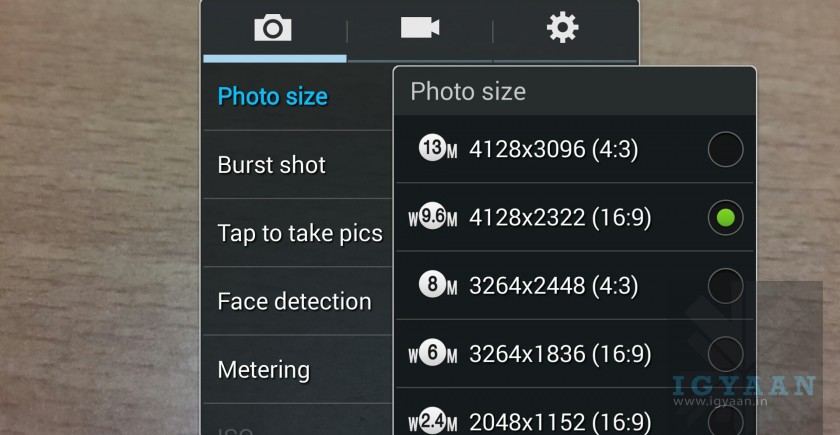The height and width of the screenshot is (435, 840).
Task: Open the Face detection setting
Action: (294, 301)
